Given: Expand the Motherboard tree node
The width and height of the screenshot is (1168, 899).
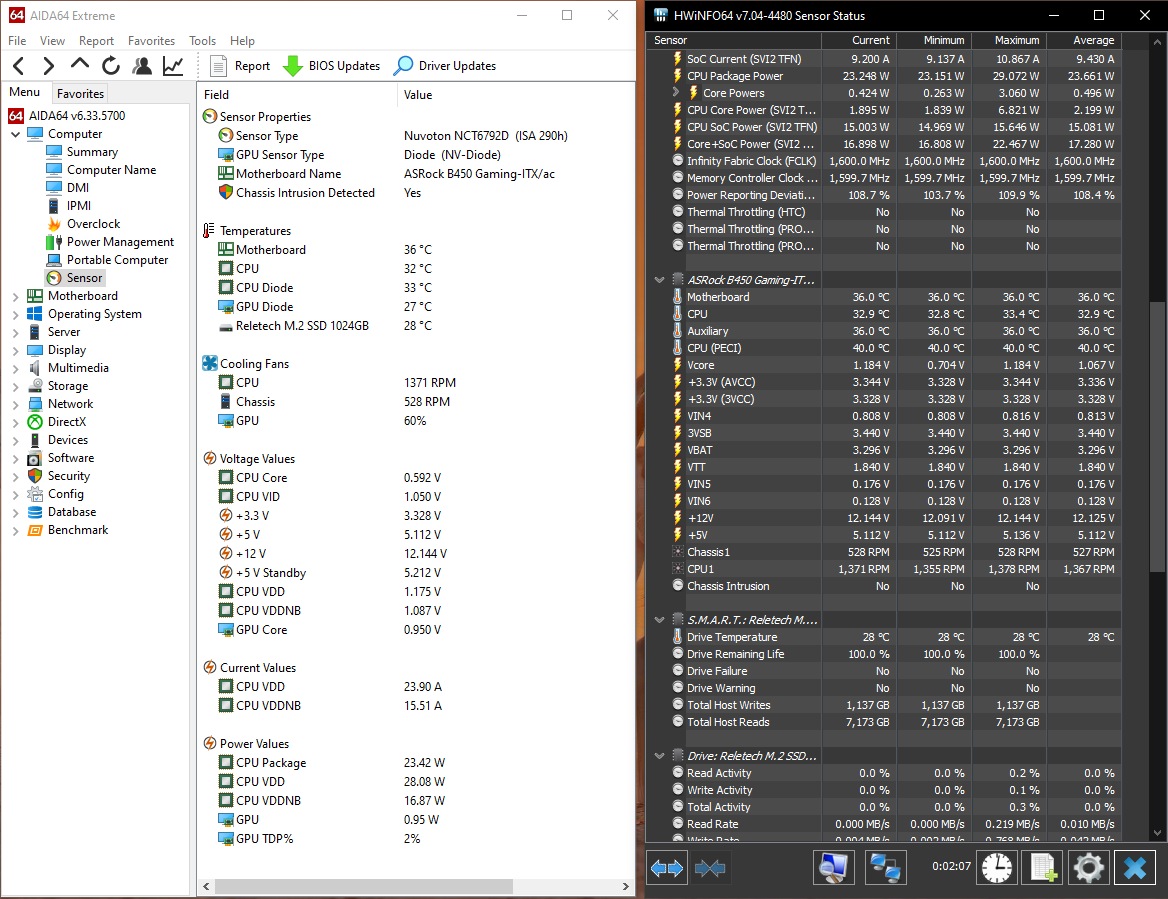Looking at the screenshot, I should 16,296.
